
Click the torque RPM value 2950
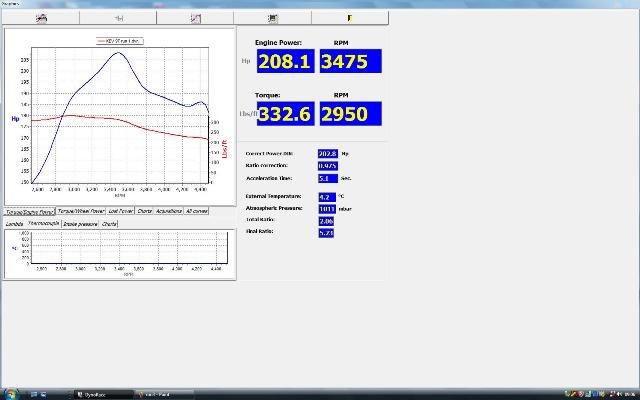pos(351,113)
